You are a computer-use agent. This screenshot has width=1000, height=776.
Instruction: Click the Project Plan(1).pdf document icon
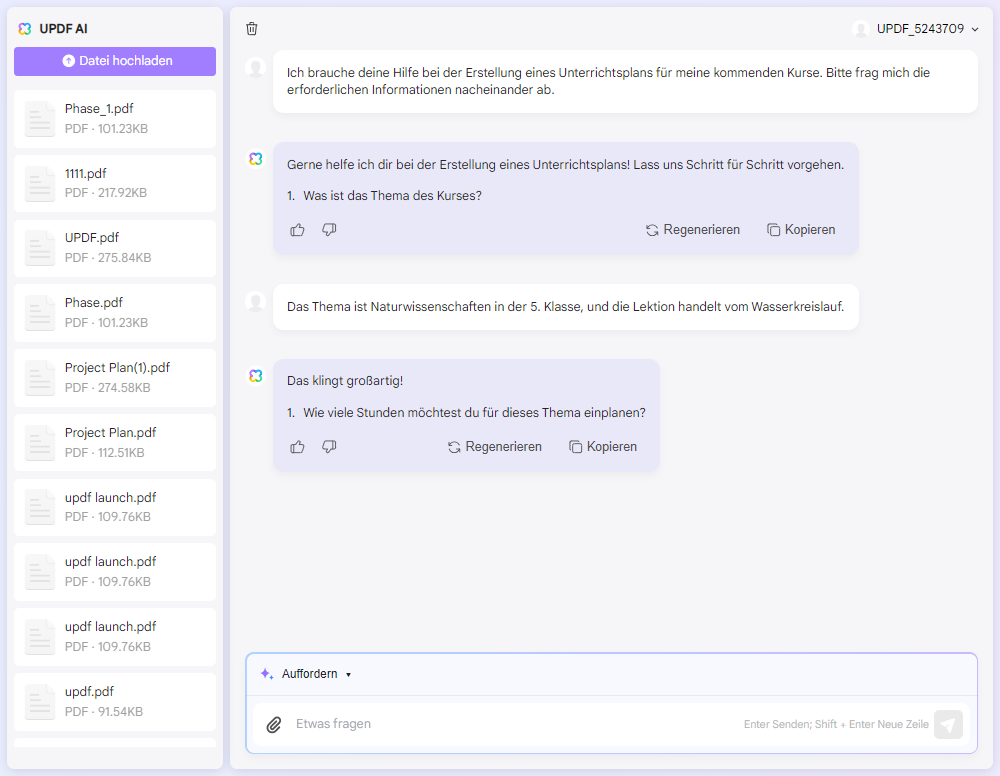click(40, 378)
